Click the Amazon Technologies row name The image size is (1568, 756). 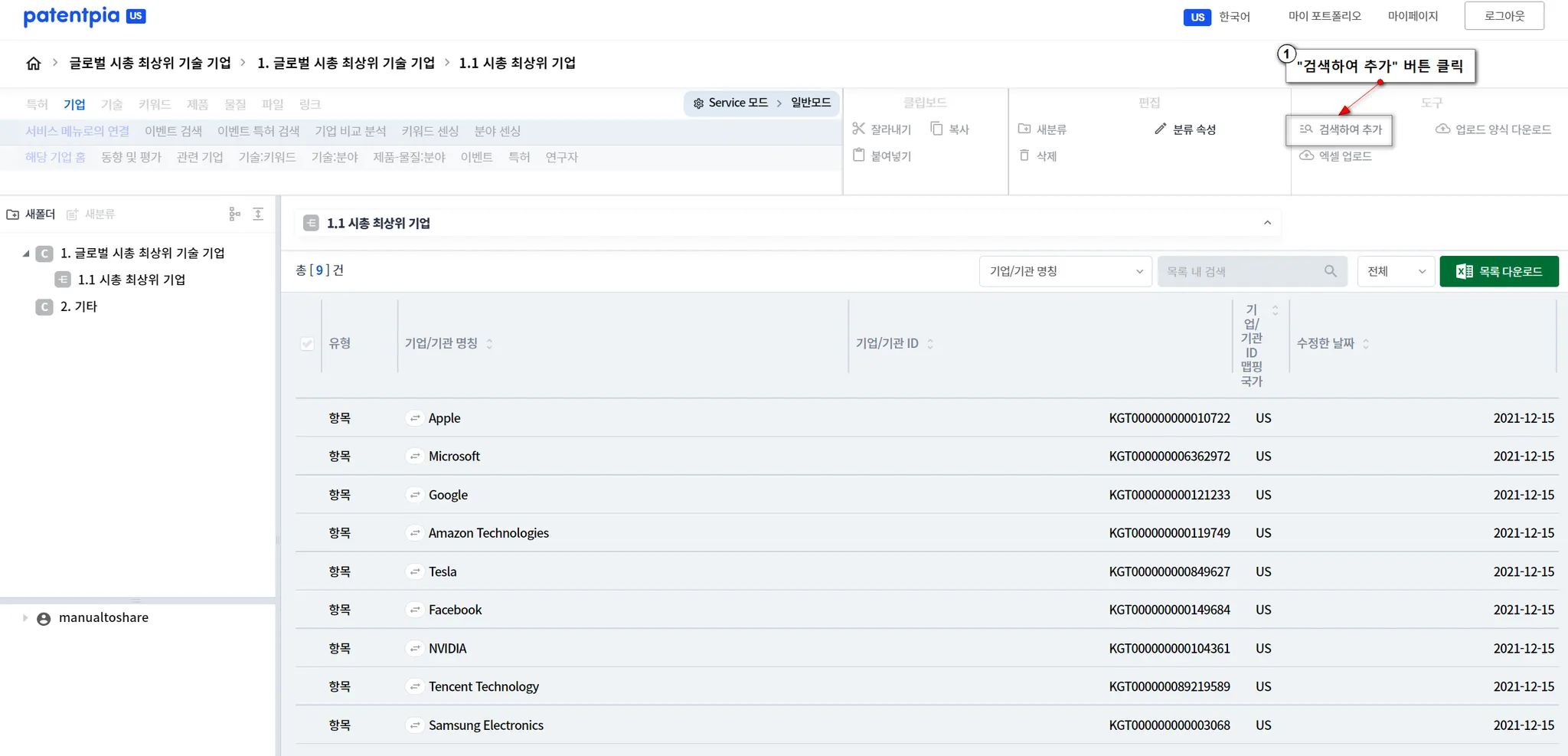pyautogui.click(x=488, y=533)
